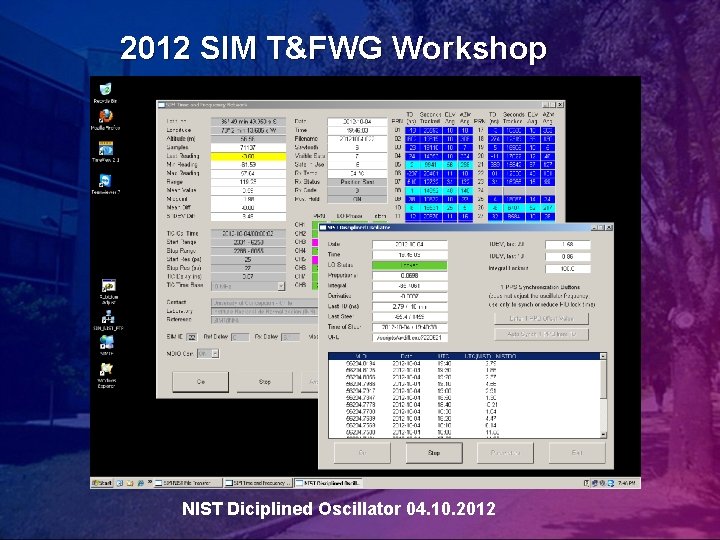Viewport: 720px width, 540px height.
Task: Open the Recycle Bin desktop icon
Action: 105,92
